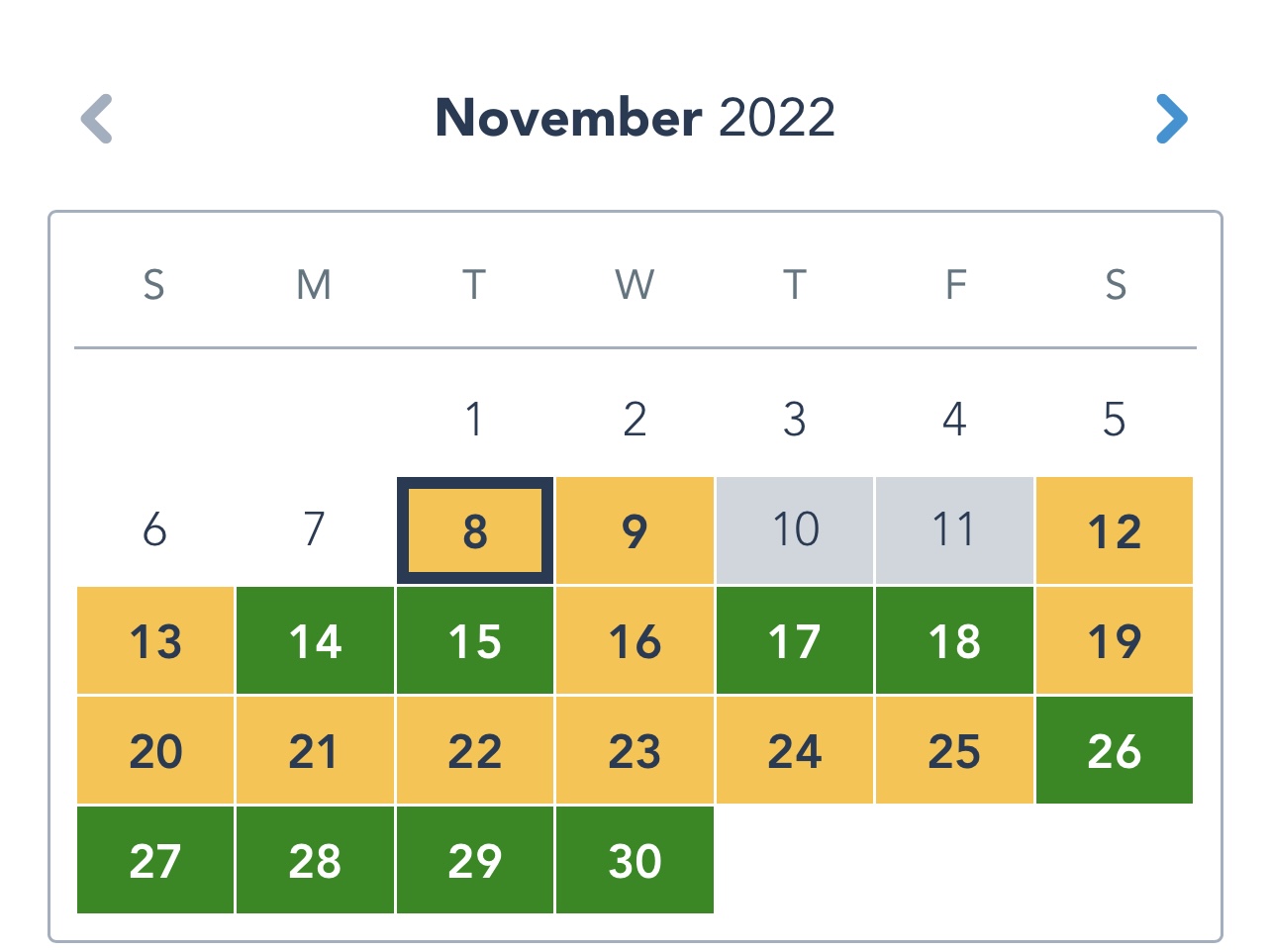Viewport: 1271px width, 952px height.
Task: Pick November 22 yellow date
Action: click(x=475, y=750)
